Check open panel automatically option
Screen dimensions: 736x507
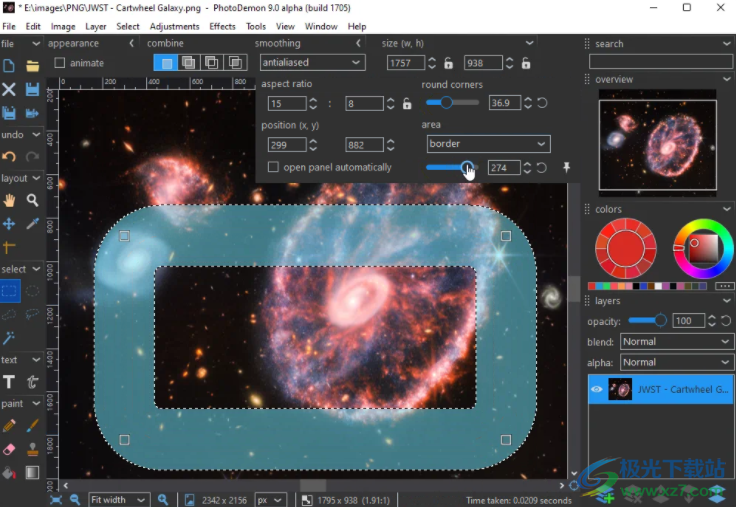[x=273, y=167]
